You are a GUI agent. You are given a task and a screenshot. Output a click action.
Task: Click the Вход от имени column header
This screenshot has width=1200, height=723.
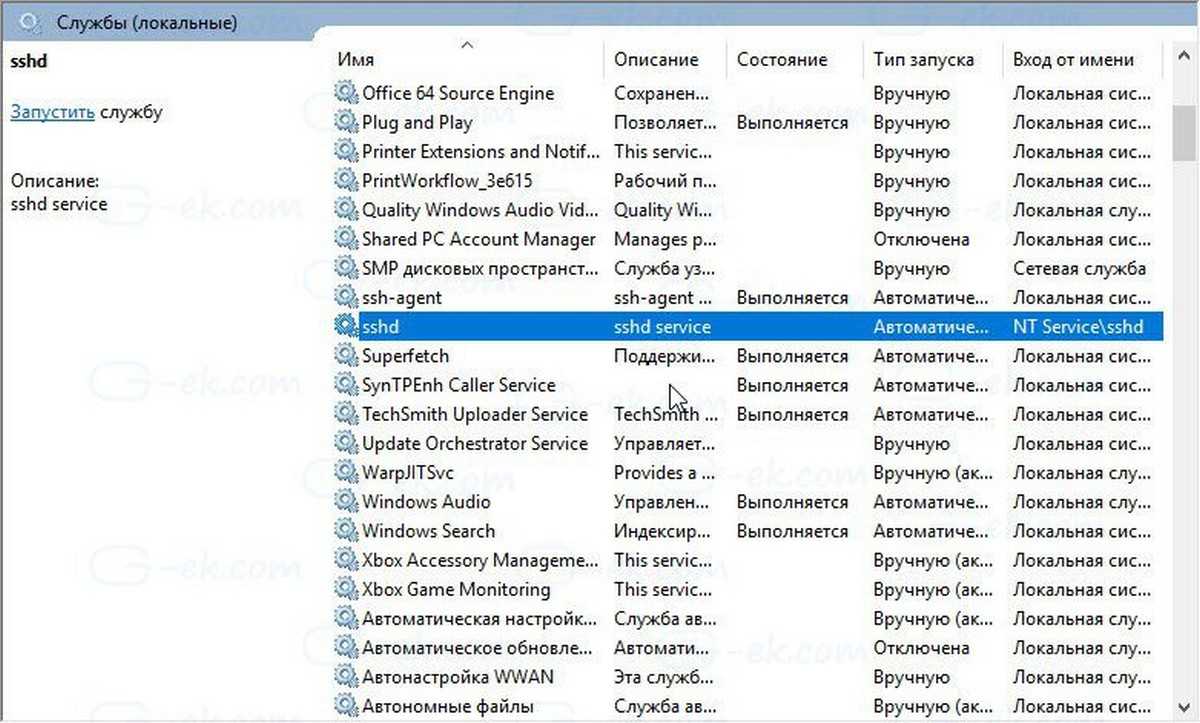[1073, 60]
